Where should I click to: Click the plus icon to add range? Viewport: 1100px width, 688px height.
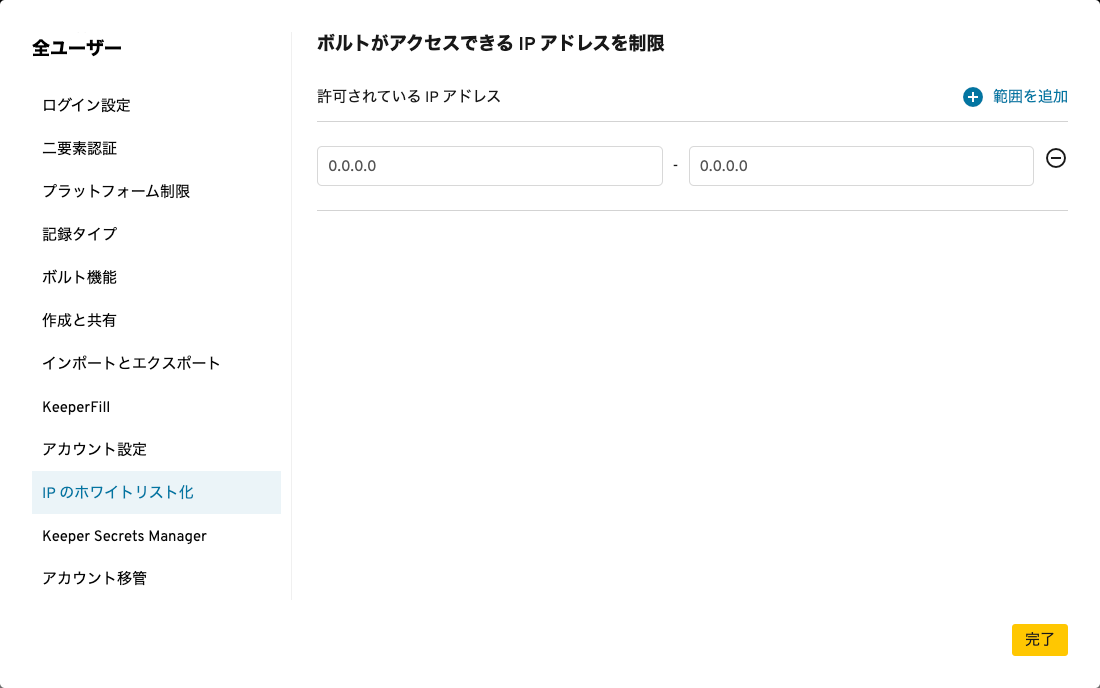973,97
